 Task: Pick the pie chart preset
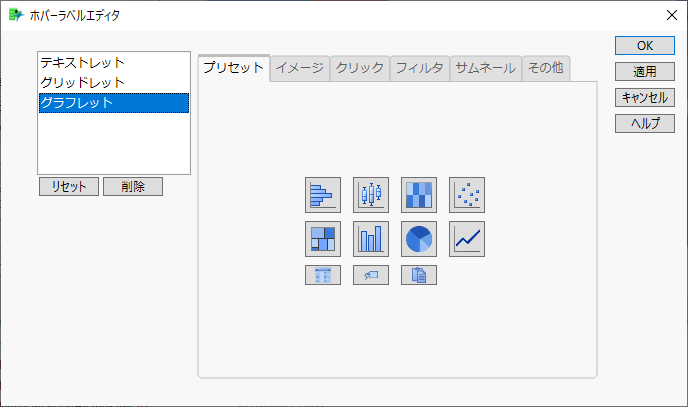coord(419,239)
